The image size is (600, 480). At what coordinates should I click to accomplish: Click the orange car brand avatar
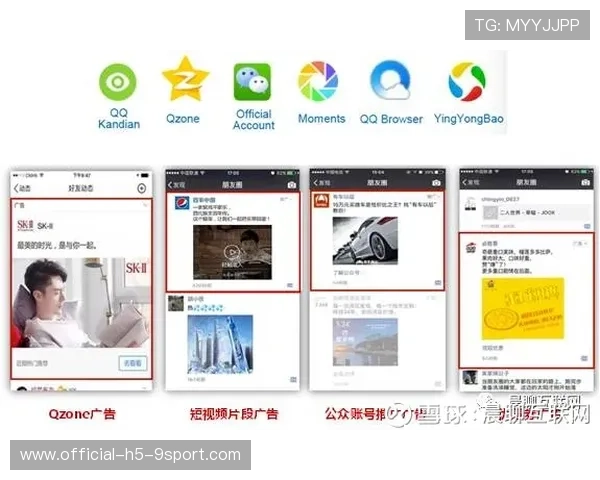click(321, 201)
